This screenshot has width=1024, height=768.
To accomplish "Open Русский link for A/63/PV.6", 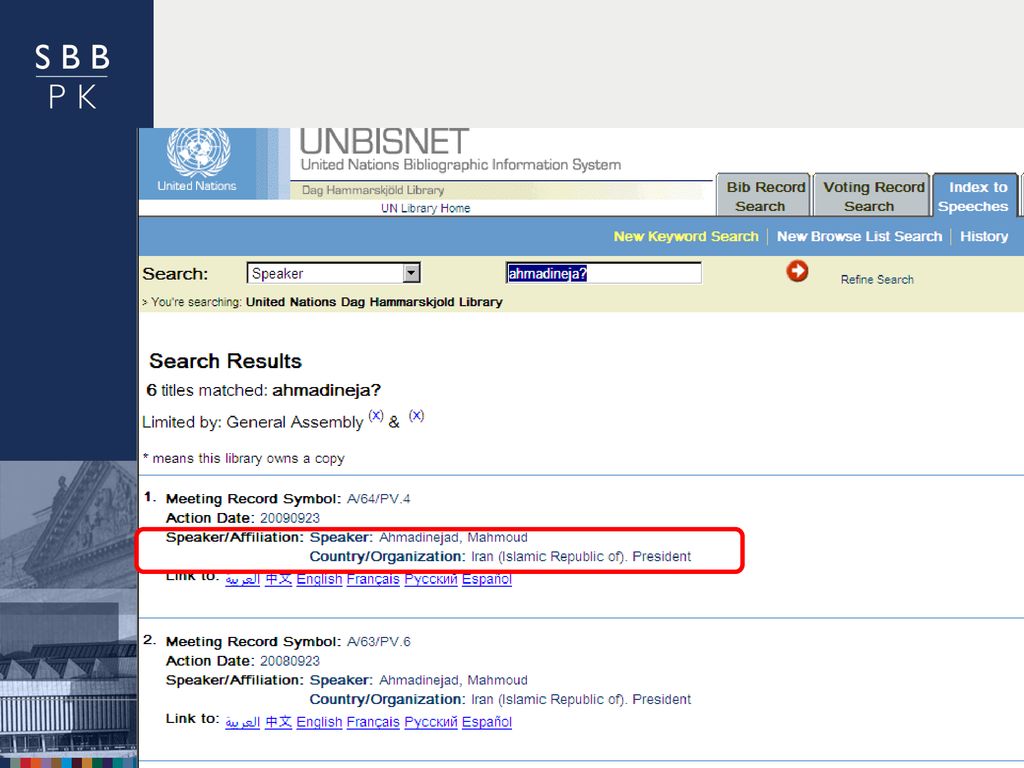I will click(x=431, y=722).
